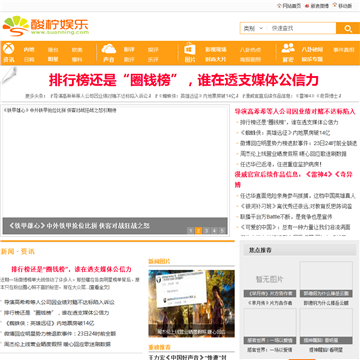Go to slide 4 in carousel pager
This screenshot has width=360, height=360.
pos(214,230)
